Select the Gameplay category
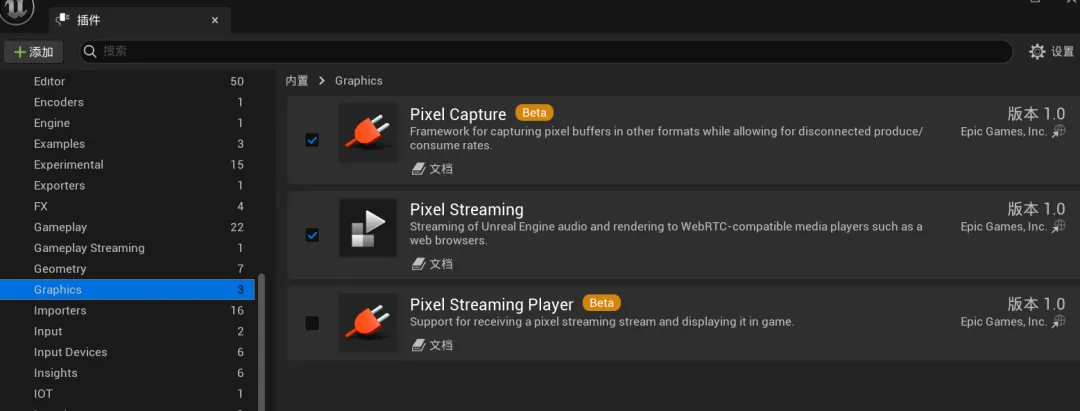1080x411 pixels. [127, 227]
